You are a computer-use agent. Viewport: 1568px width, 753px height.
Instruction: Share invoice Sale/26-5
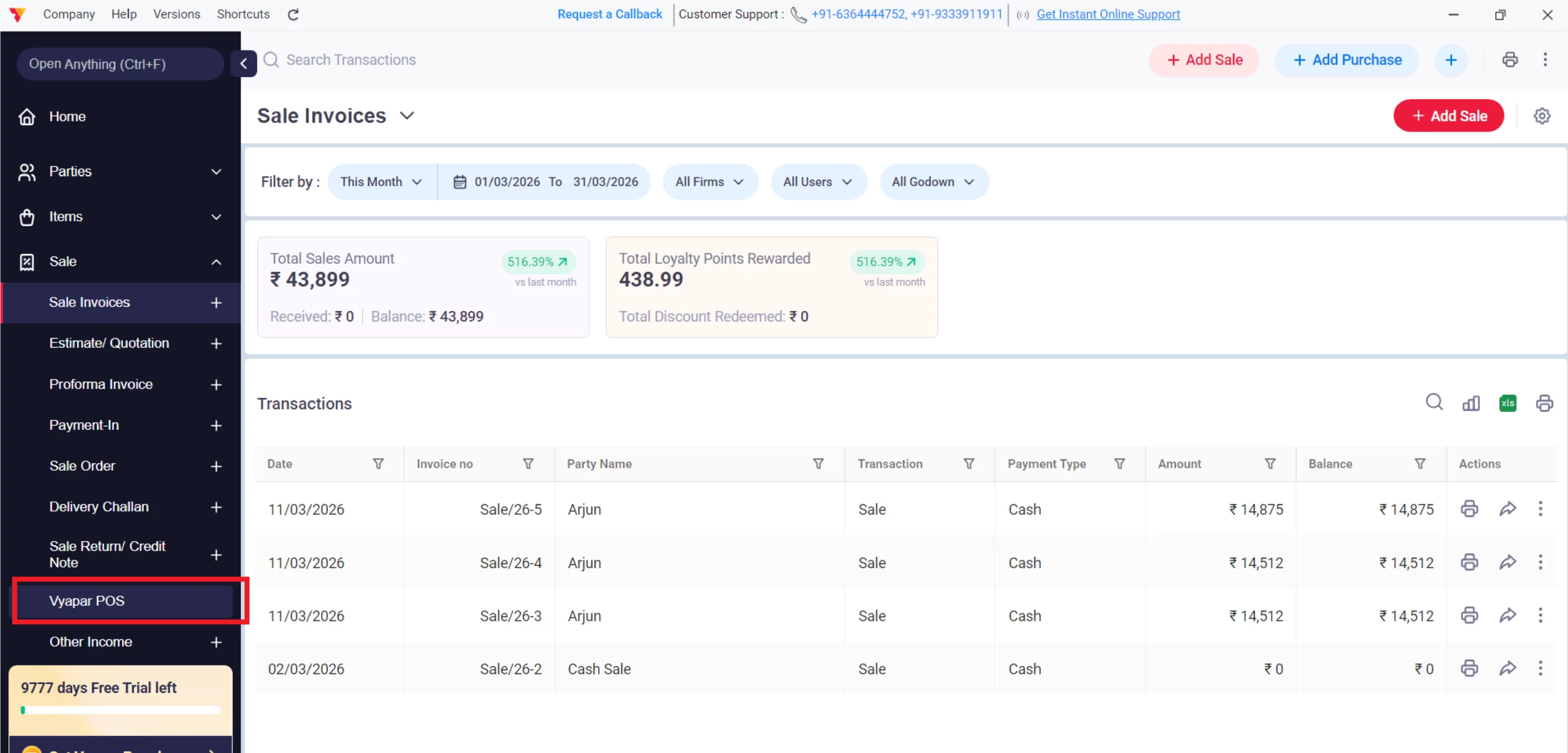coord(1507,509)
